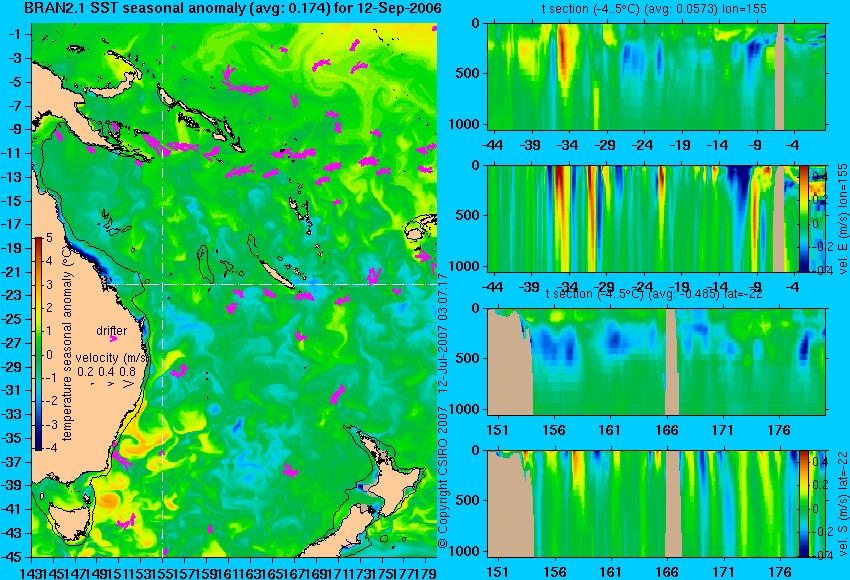This screenshot has height=580, width=850.
Task: Click the temperature anomaly color bar beside the map
Action: [x=38, y=344]
